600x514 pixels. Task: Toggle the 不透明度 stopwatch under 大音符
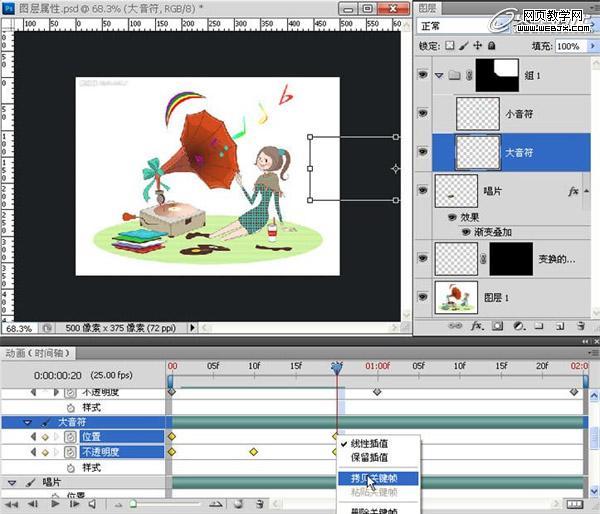71,452
